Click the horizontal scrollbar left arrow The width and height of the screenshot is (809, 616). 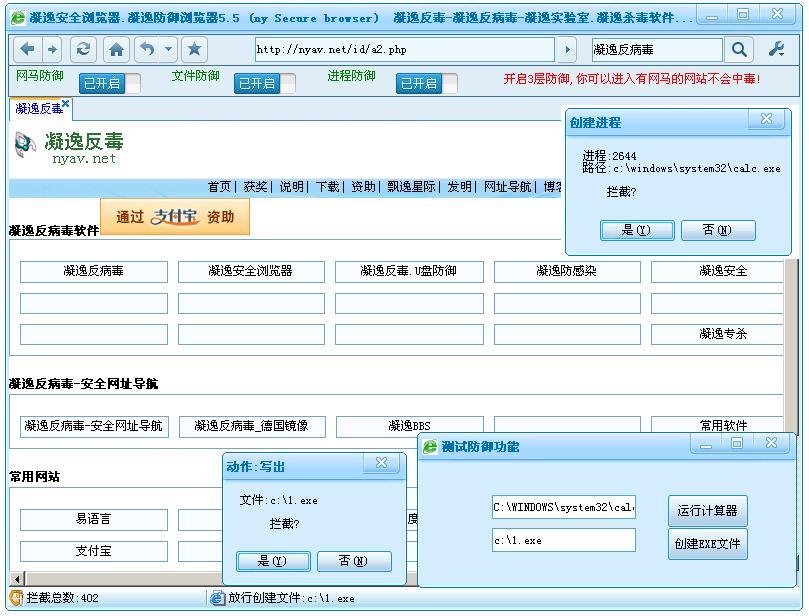coord(18,579)
